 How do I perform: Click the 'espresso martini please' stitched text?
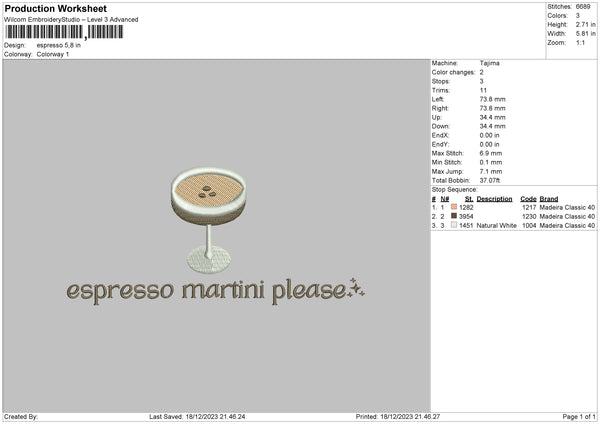coord(207,292)
